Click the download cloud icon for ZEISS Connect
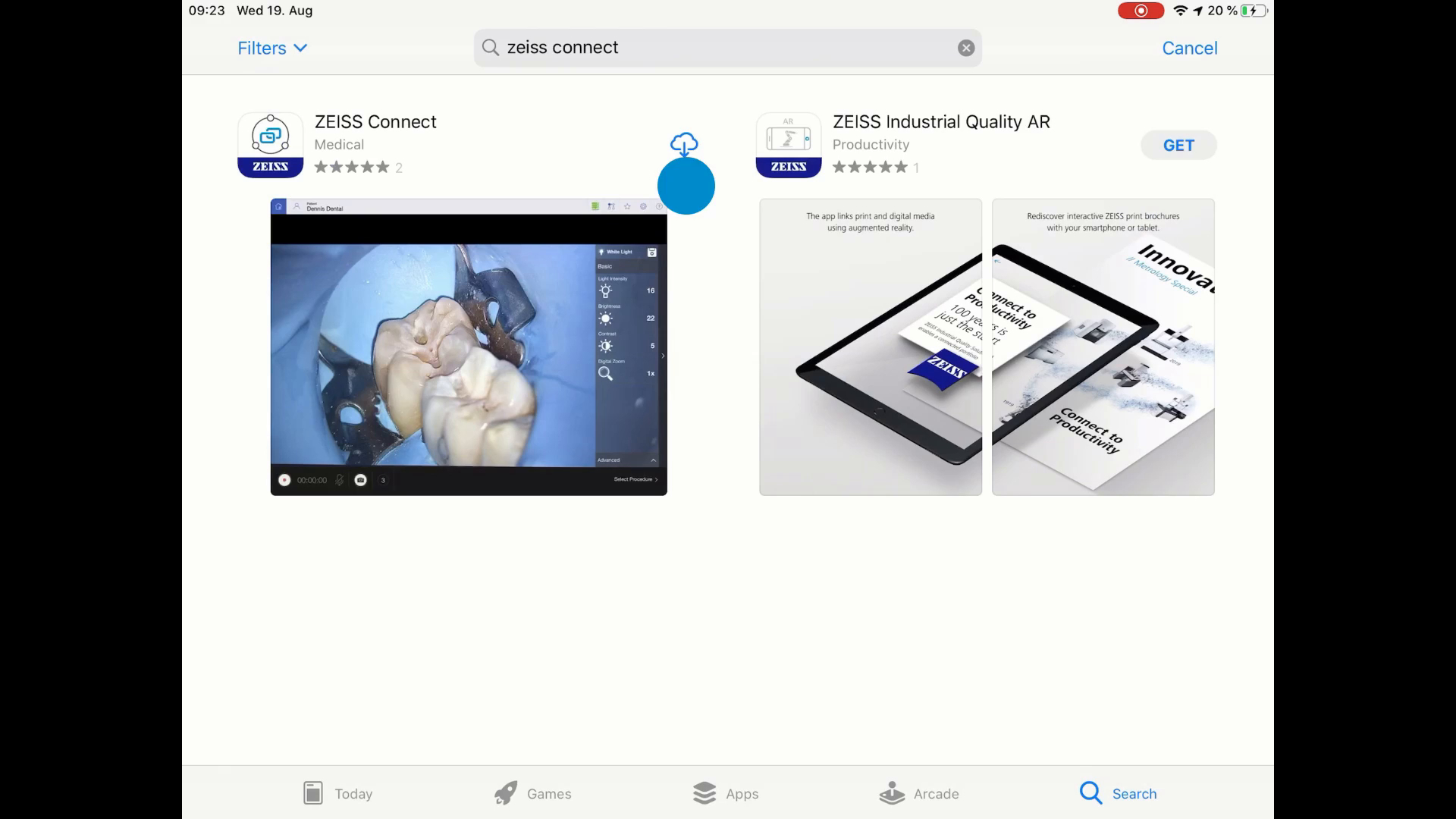 tap(683, 145)
